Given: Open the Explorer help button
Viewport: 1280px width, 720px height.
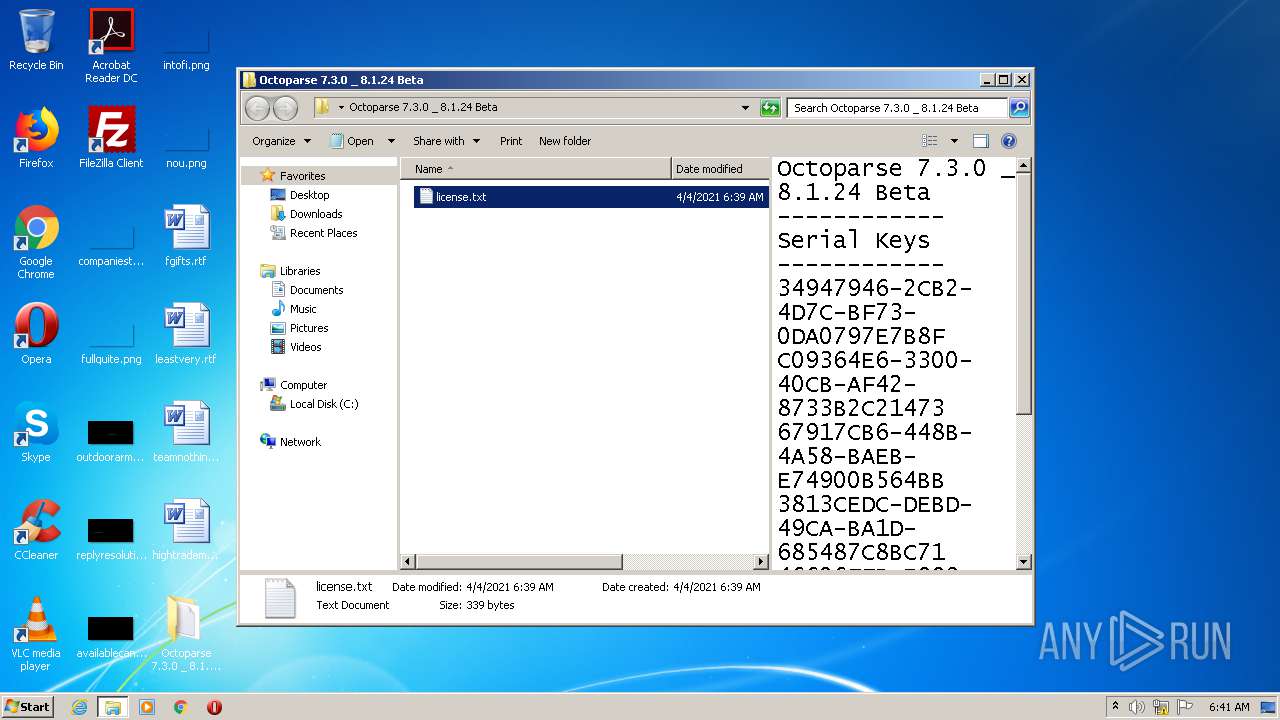Looking at the screenshot, I should pyautogui.click(x=1009, y=141).
